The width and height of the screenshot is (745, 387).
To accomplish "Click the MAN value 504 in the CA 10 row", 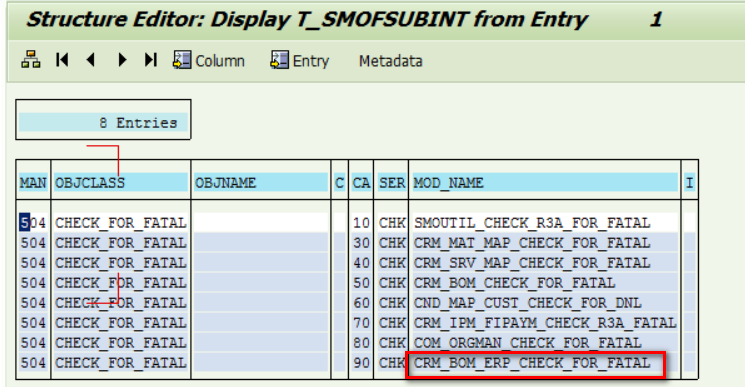I will coord(33,223).
